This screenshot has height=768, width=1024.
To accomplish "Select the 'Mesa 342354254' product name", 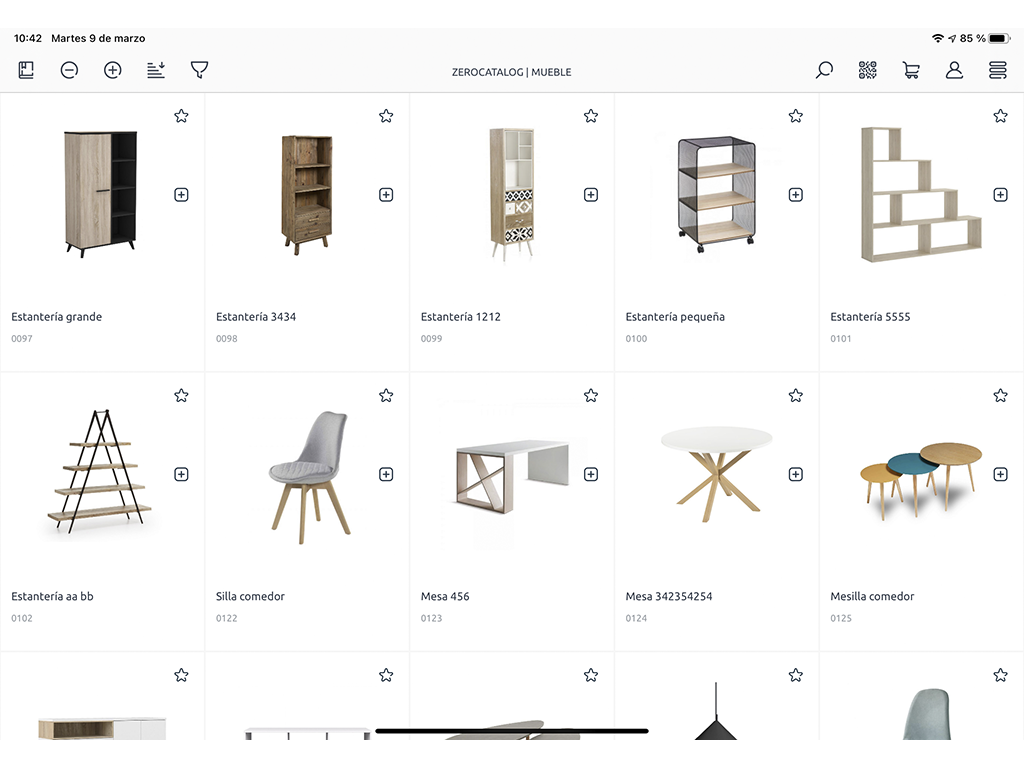I will click(669, 596).
